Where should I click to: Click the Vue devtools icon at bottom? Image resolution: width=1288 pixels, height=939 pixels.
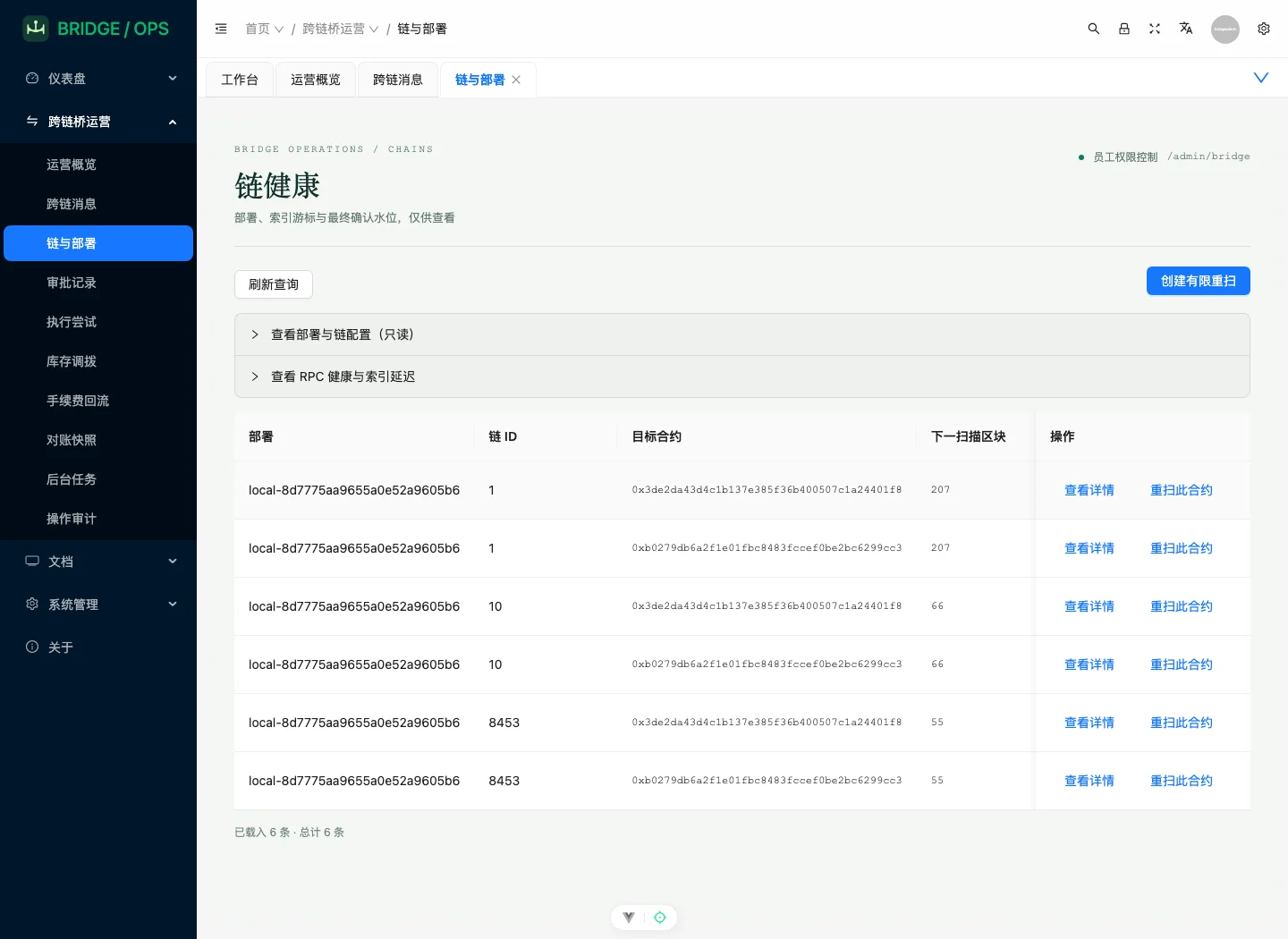[629, 918]
